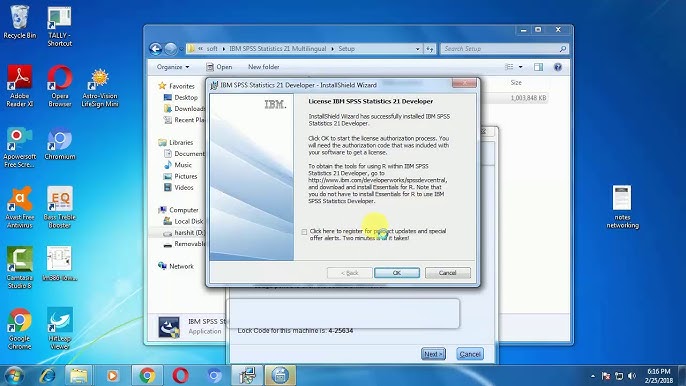This screenshot has width=686, height=386.
Task: Open the TALLY shortcut on the desktop
Action: [60, 26]
